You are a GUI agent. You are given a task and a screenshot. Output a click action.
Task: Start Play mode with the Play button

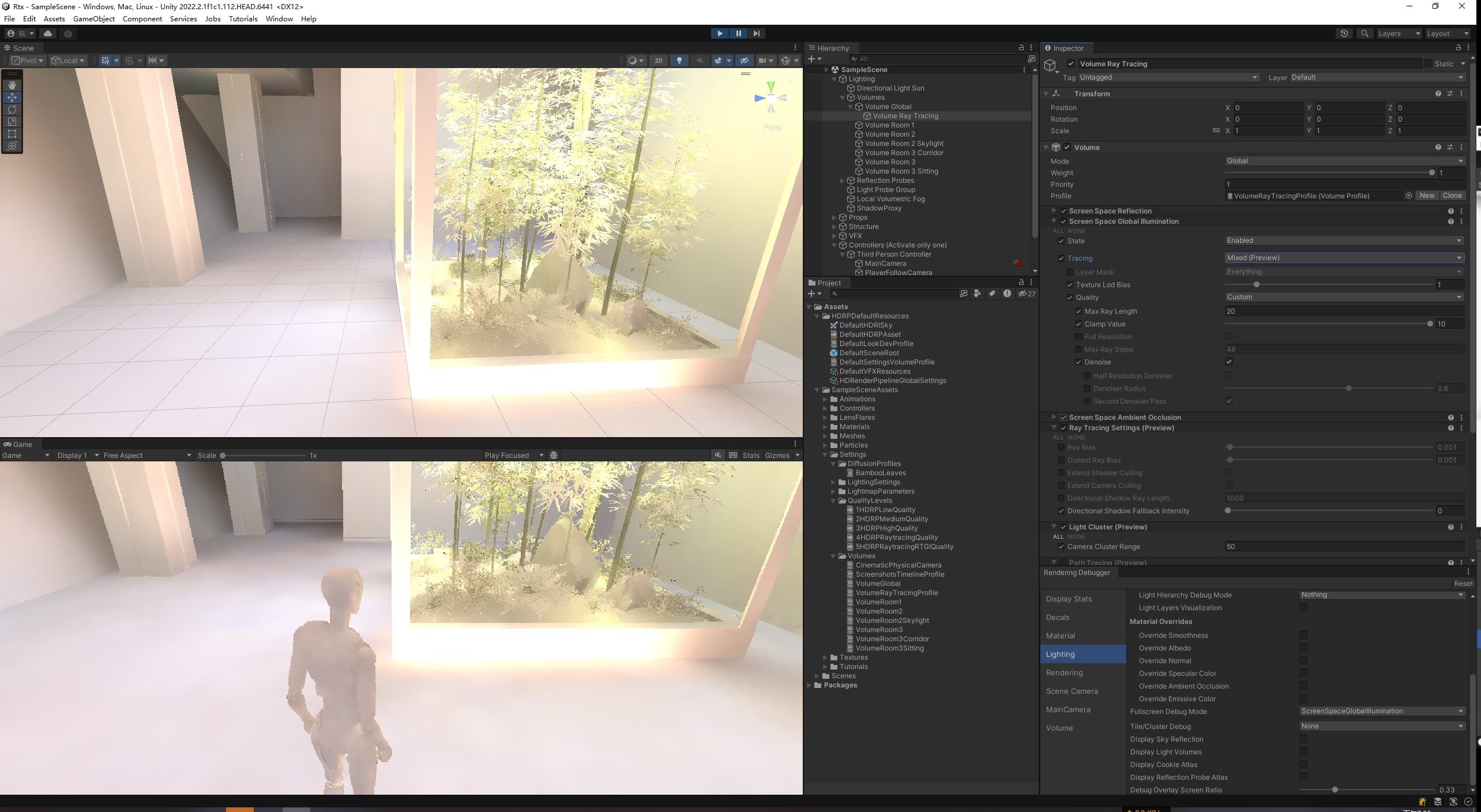[x=720, y=33]
